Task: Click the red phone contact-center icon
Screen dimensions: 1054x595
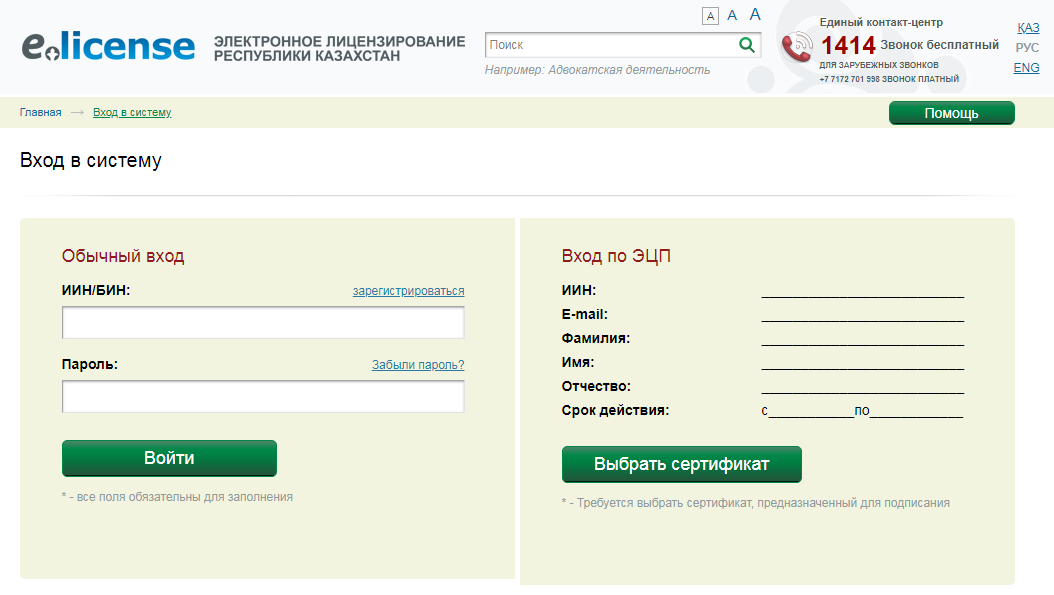Action: pyautogui.click(x=798, y=47)
